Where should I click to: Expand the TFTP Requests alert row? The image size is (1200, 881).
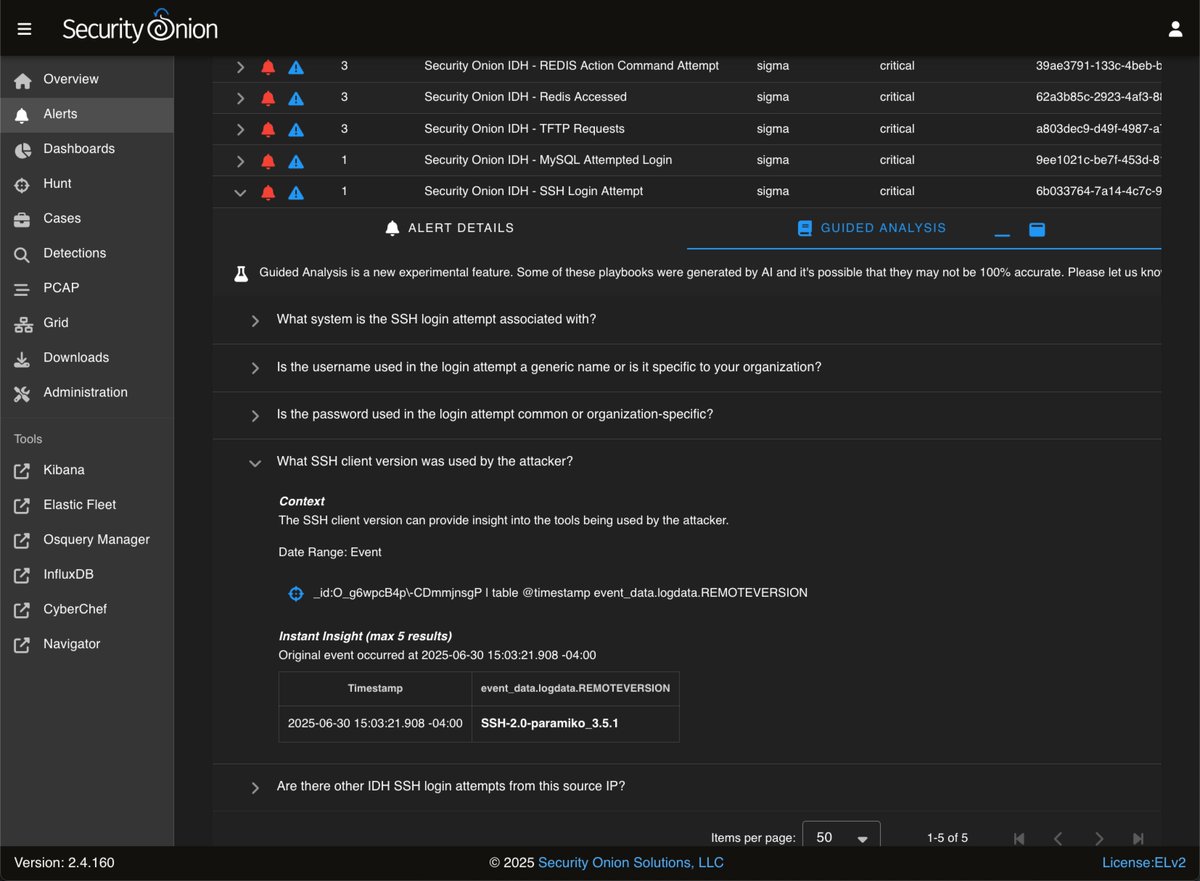click(240, 130)
